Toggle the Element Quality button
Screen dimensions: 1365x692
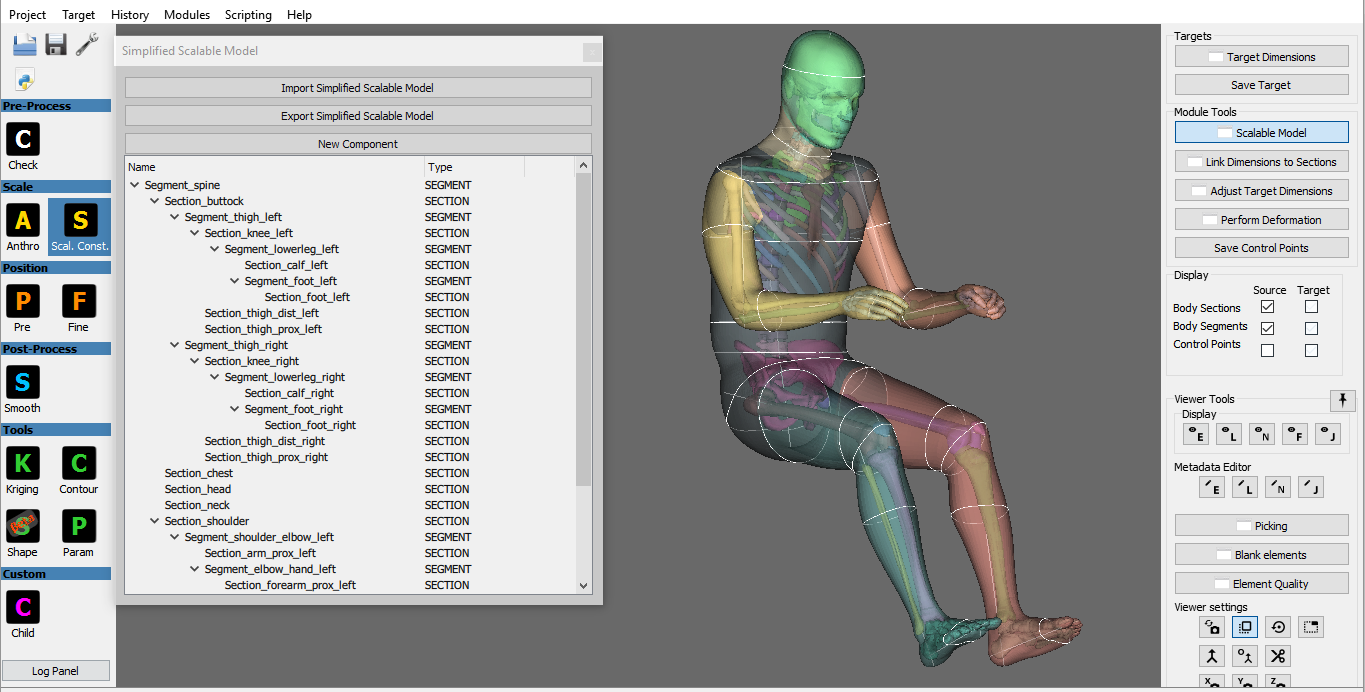(1262, 584)
